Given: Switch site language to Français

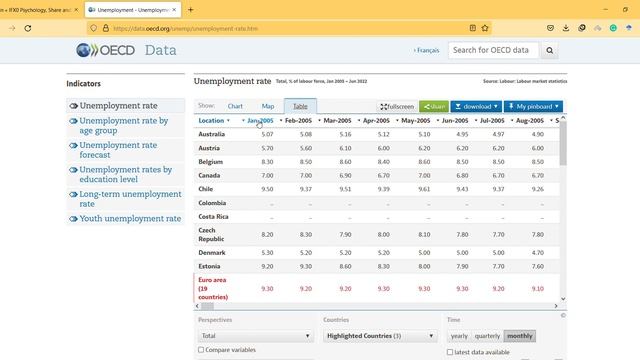Looking at the screenshot, I should coord(427,50).
